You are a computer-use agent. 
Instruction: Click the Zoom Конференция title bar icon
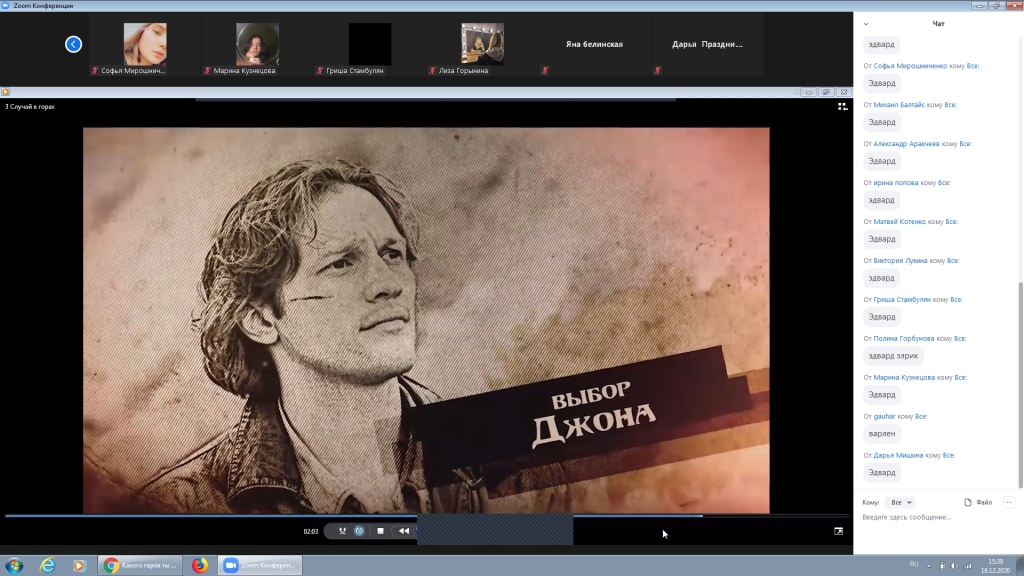pyautogui.click(x=5, y=5)
